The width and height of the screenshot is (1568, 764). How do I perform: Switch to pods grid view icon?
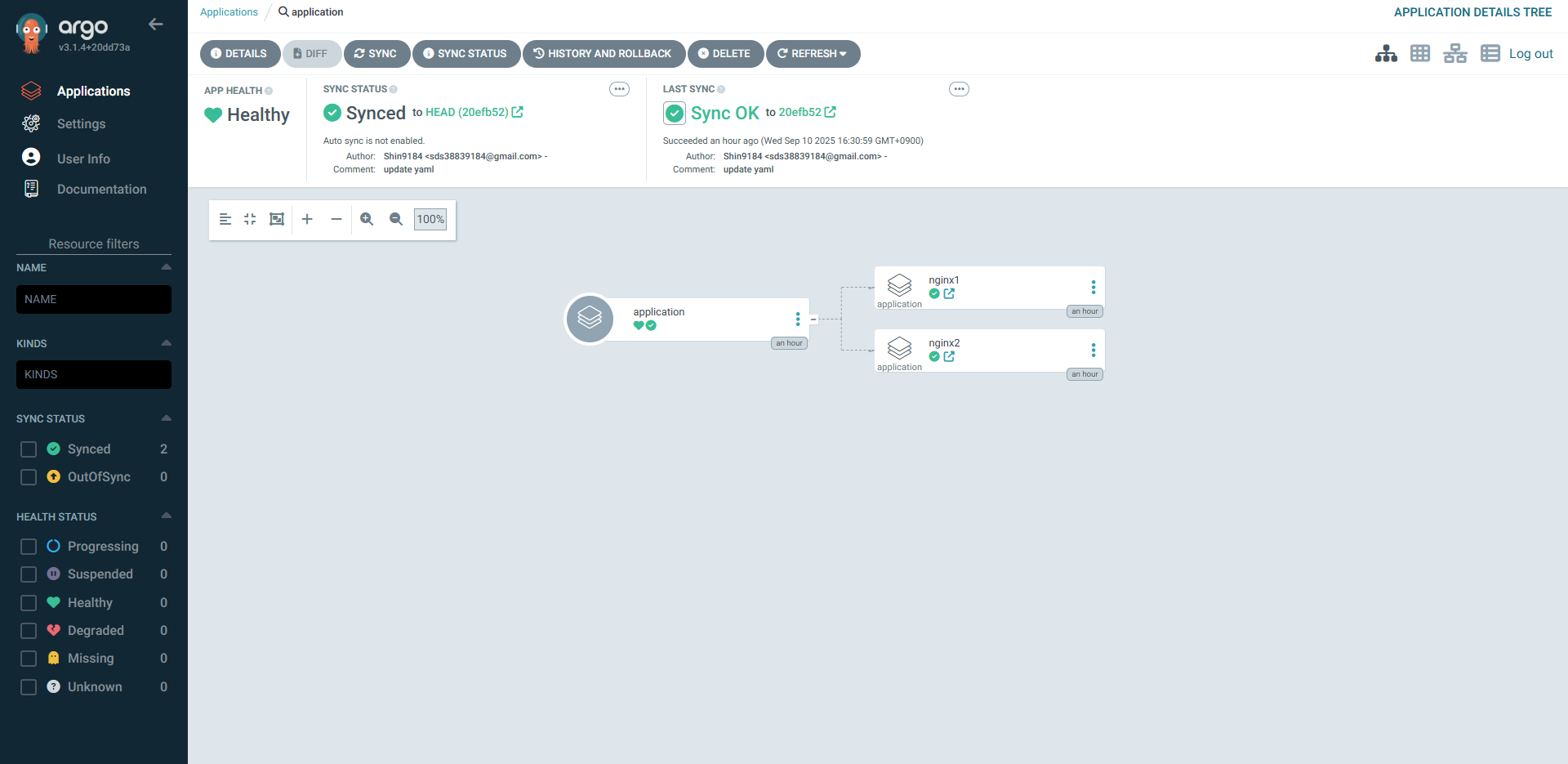1420,54
